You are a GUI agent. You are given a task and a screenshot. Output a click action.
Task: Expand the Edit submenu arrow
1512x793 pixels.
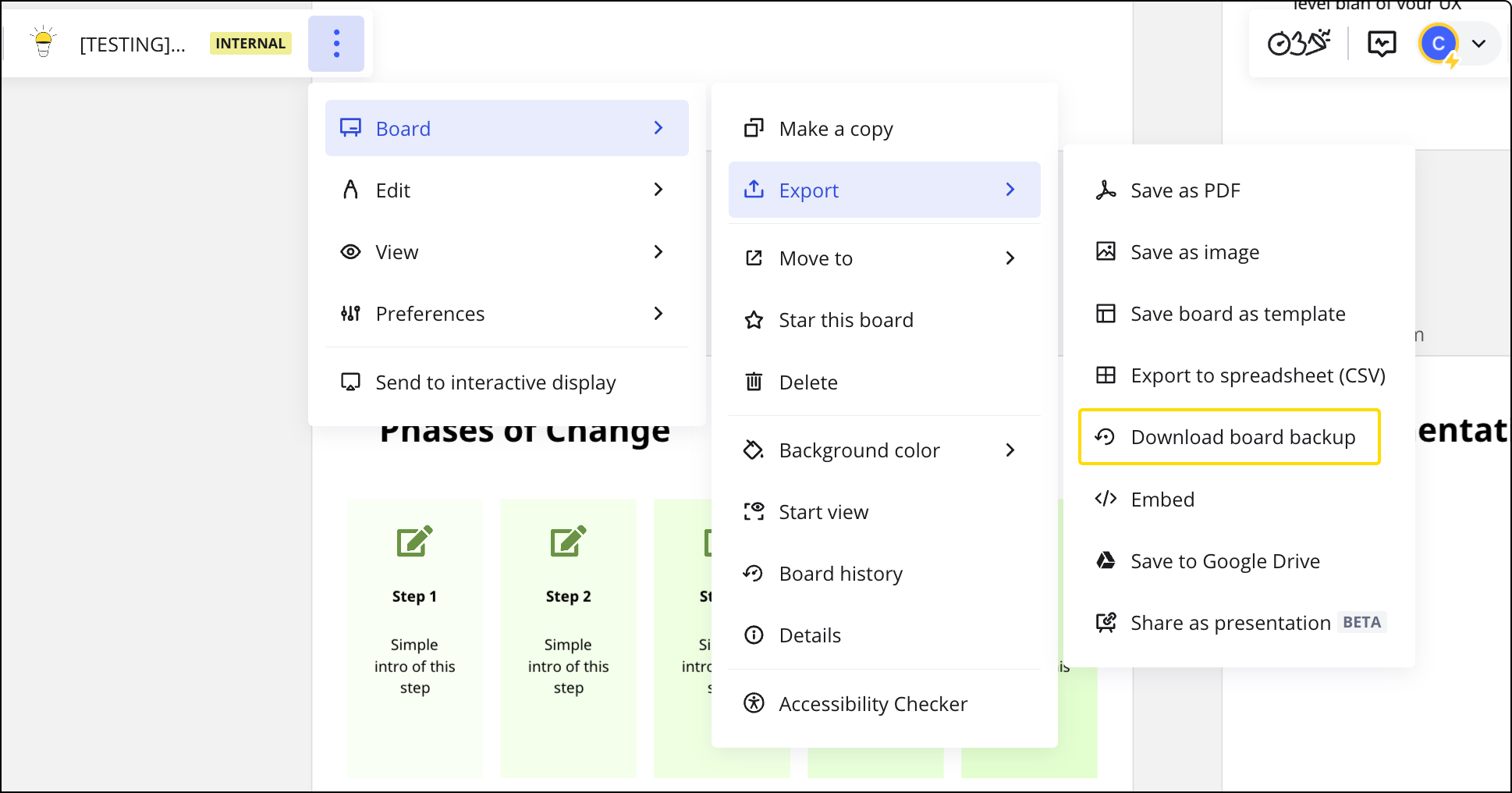[658, 190]
